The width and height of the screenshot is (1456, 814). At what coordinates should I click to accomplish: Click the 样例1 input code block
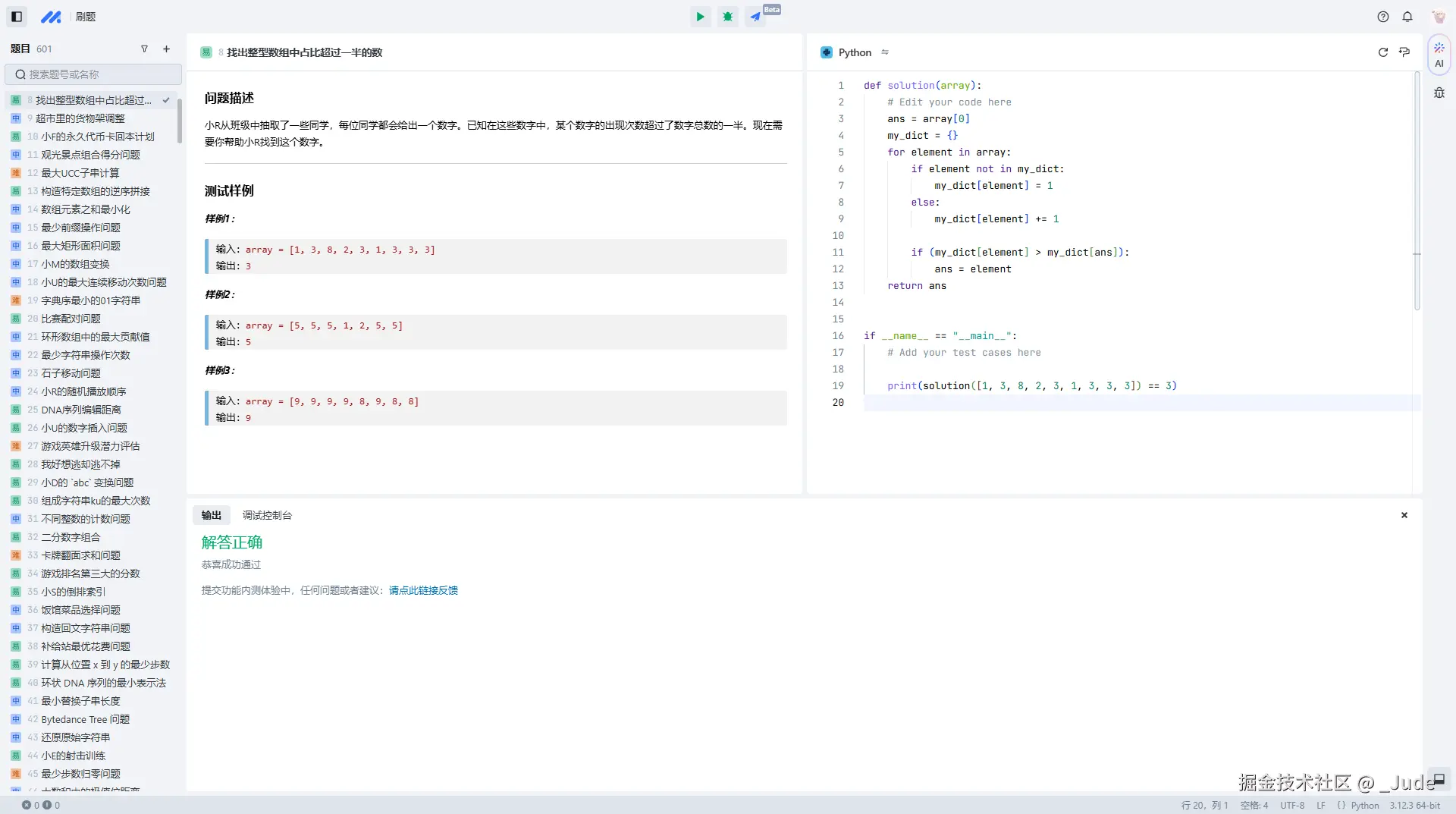click(x=496, y=257)
